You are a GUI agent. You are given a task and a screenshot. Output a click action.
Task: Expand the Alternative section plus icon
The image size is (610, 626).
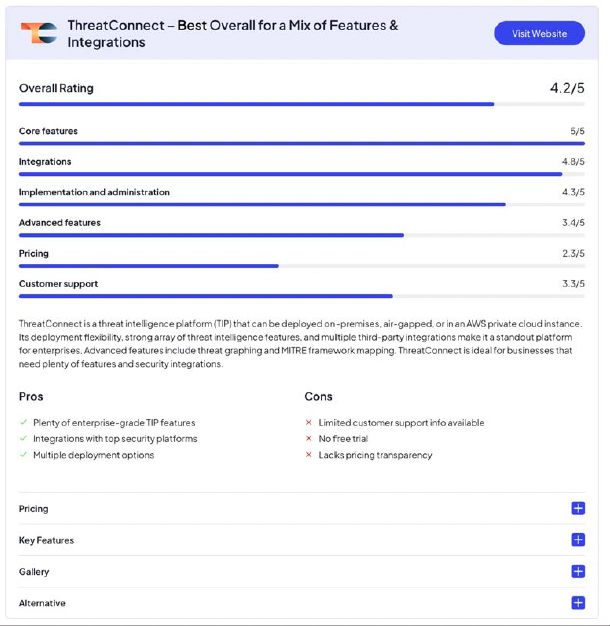pos(578,603)
